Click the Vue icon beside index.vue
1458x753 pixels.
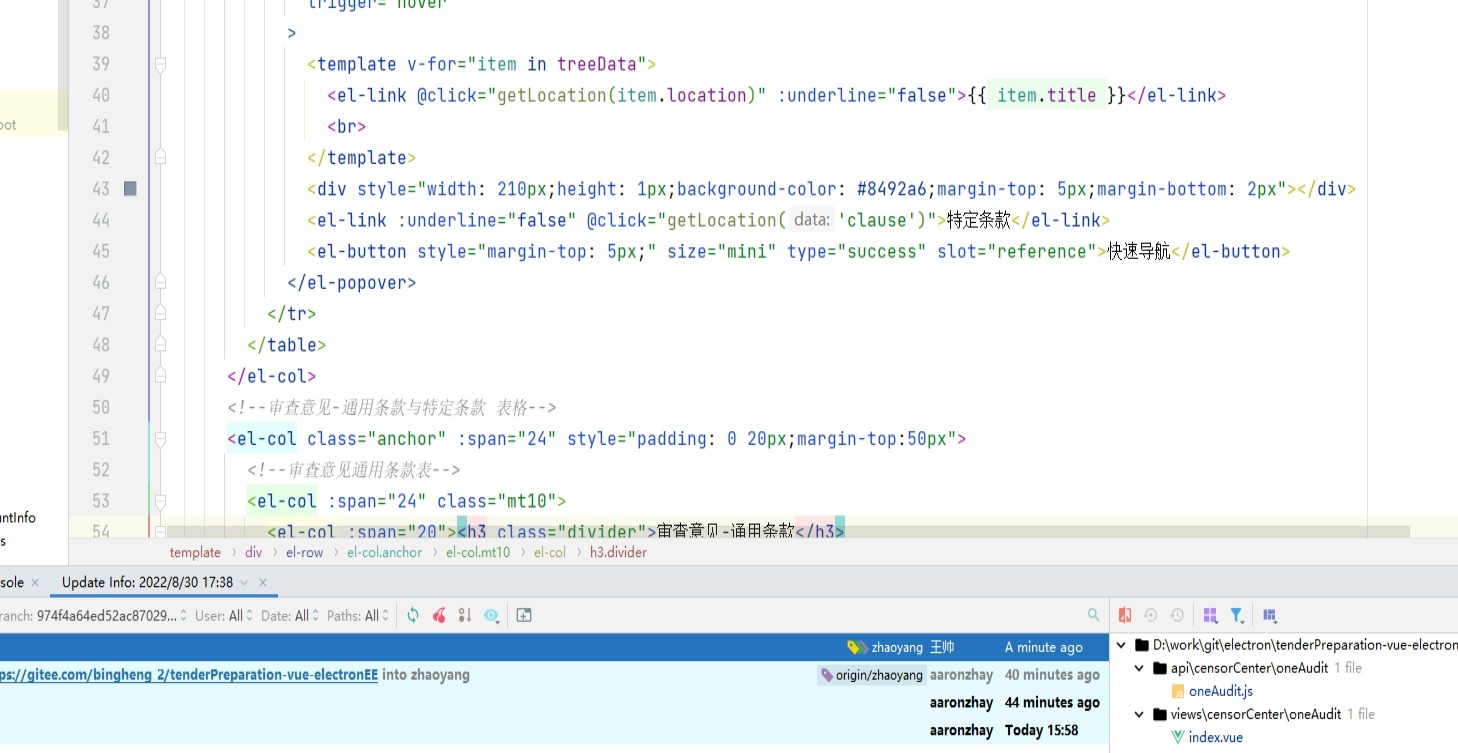1178,738
